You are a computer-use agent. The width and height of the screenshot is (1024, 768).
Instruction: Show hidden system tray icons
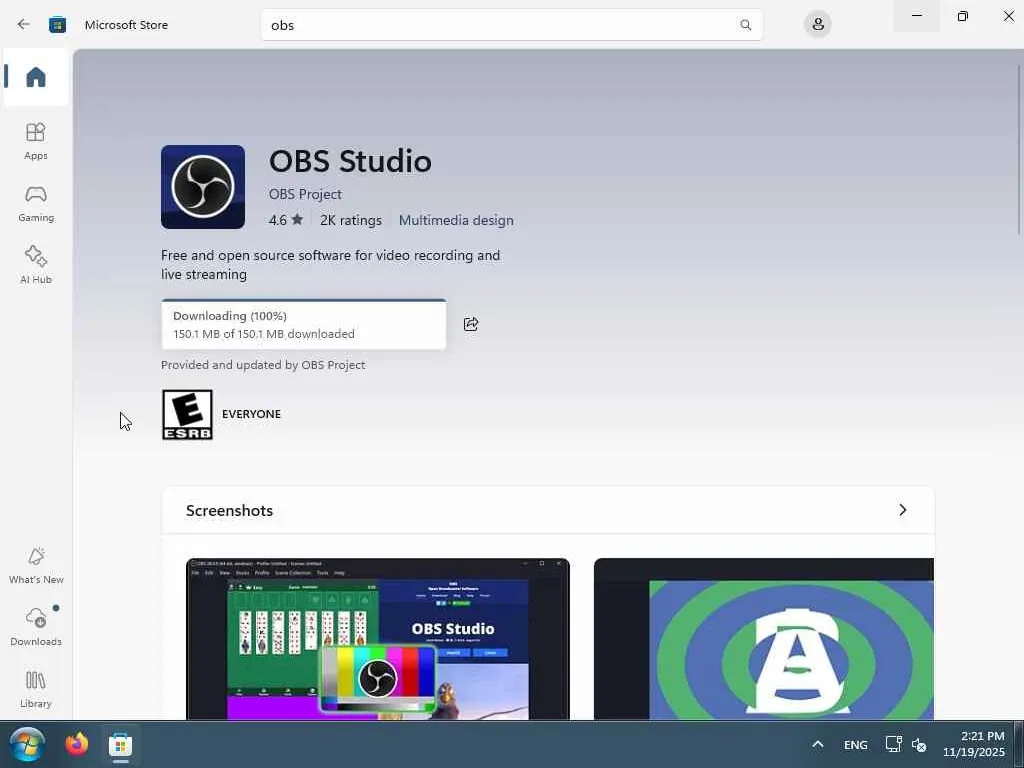818,744
